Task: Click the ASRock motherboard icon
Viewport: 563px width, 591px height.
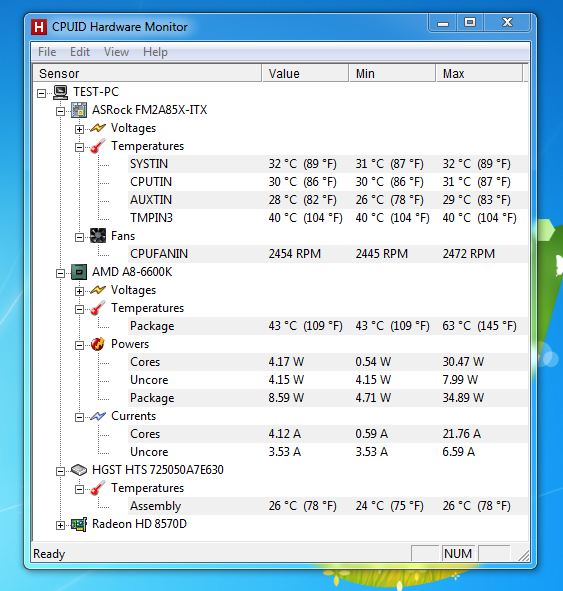Action: click(x=79, y=110)
